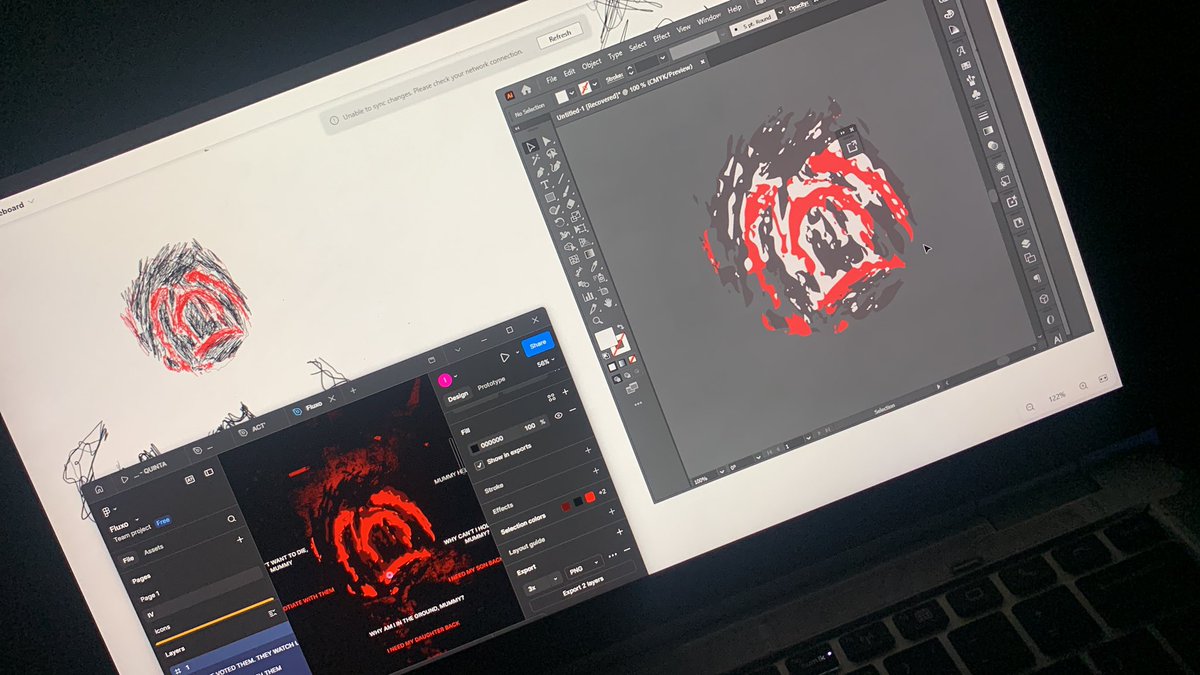
Task: Select the Zoom tool in Illustrator
Action: [x=598, y=321]
